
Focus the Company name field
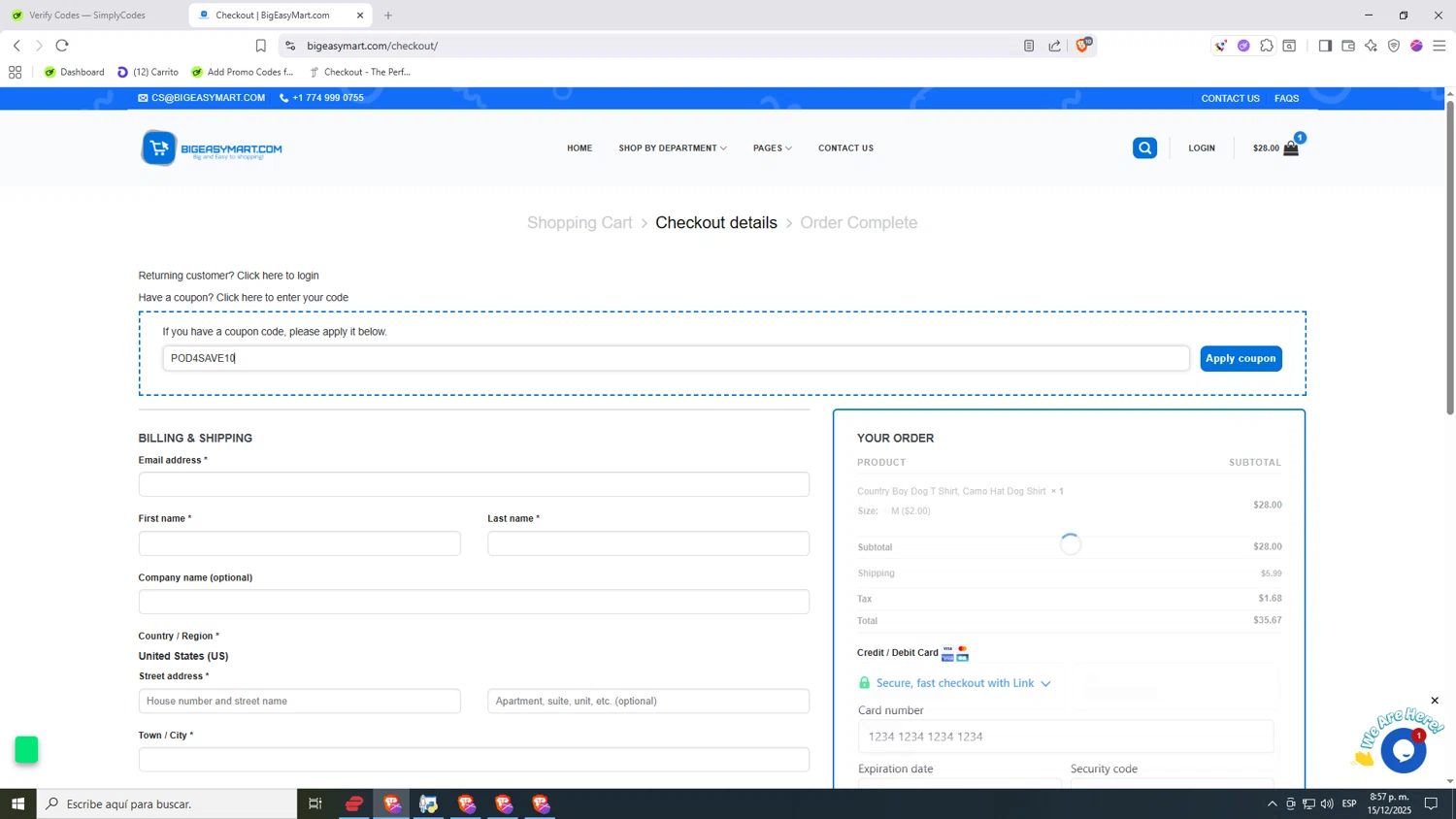click(474, 602)
